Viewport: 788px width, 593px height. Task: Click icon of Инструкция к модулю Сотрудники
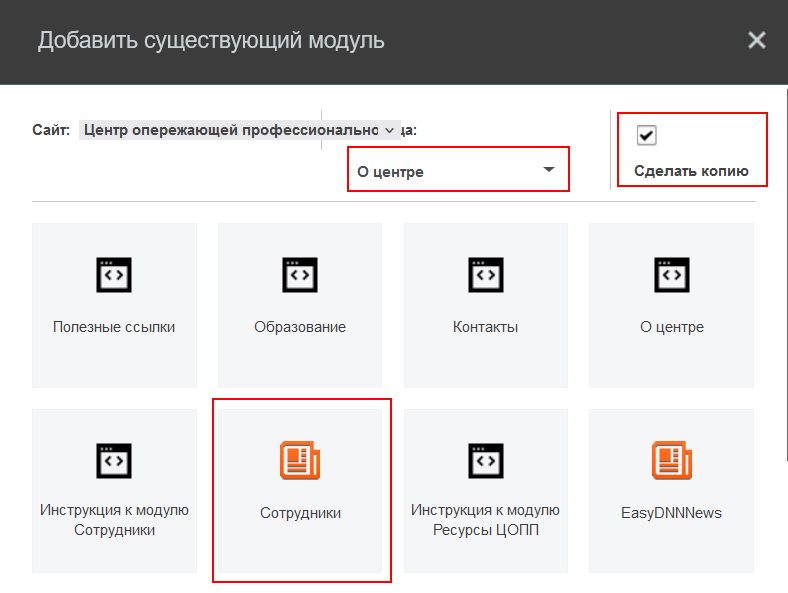pos(114,460)
